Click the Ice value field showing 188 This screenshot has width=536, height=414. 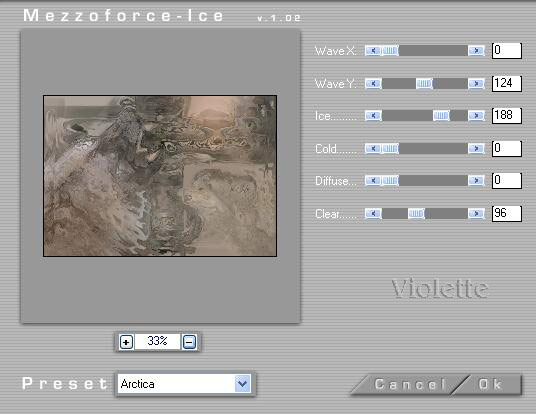(x=507, y=116)
